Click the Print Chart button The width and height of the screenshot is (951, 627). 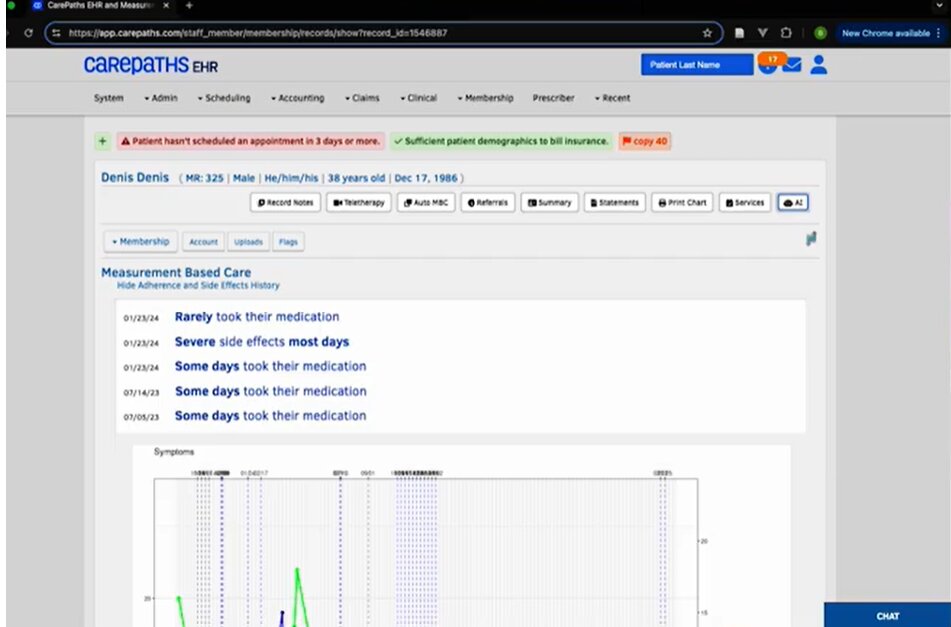pyautogui.click(x=683, y=202)
